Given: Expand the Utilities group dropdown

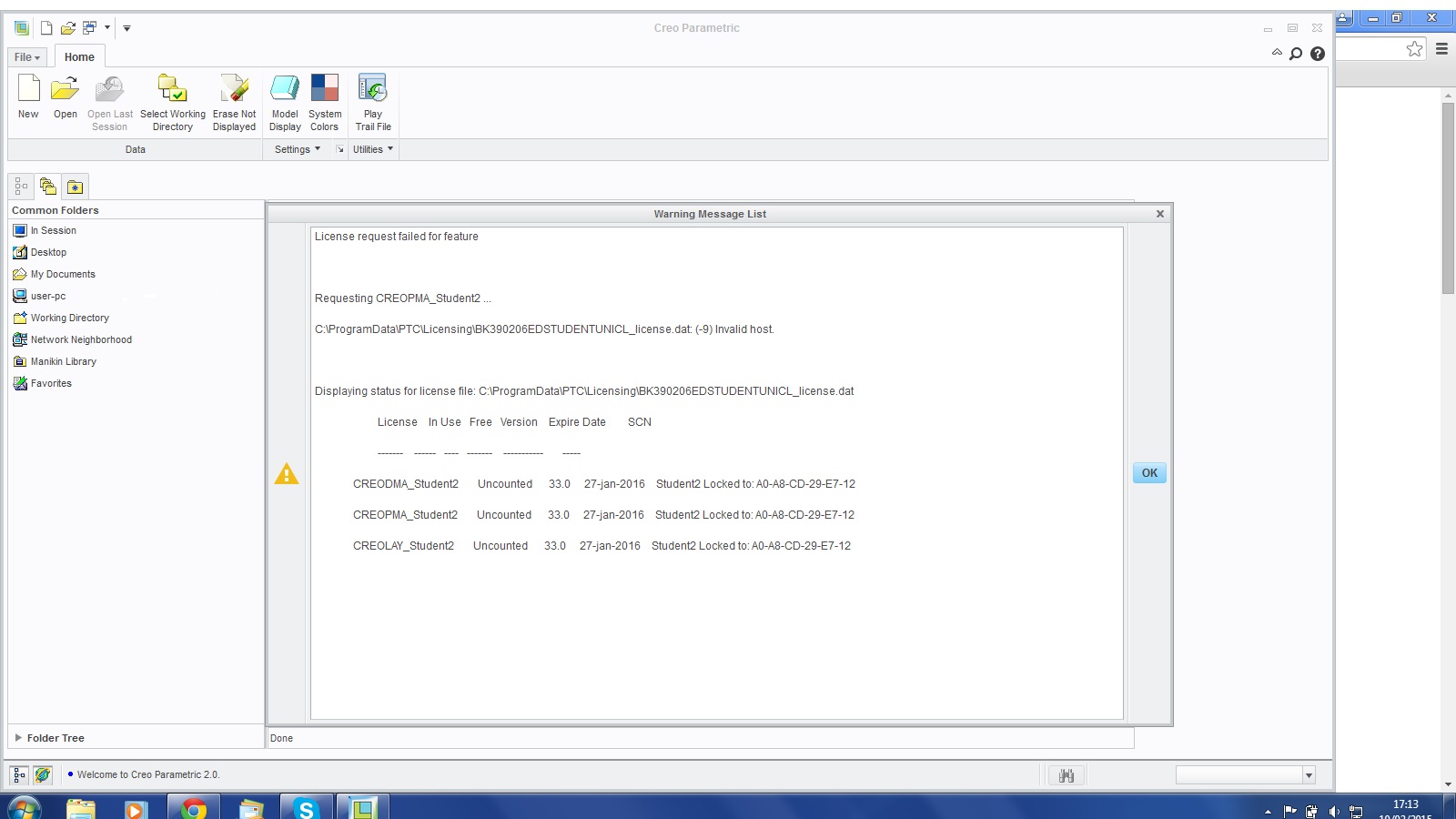Looking at the screenshot, I should click(373, 149).
